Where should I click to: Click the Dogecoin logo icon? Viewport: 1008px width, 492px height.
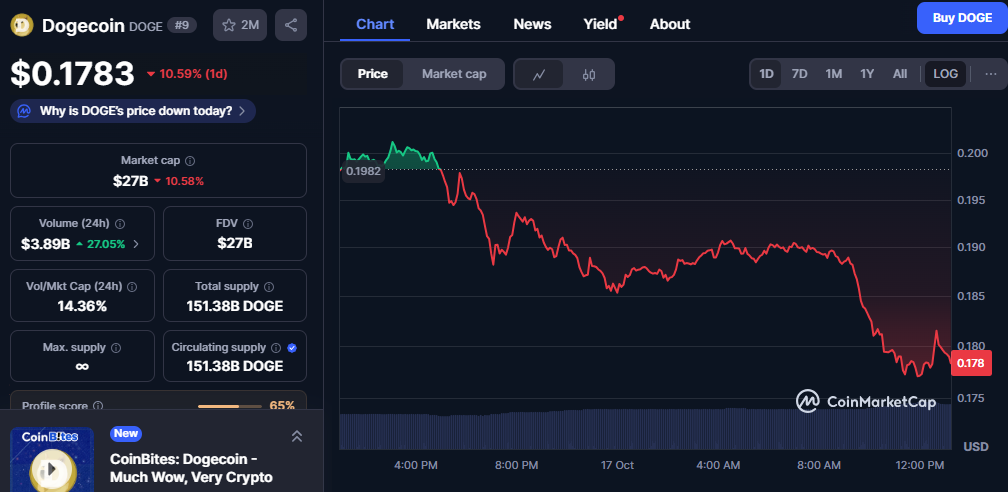(x=22, y=25)
